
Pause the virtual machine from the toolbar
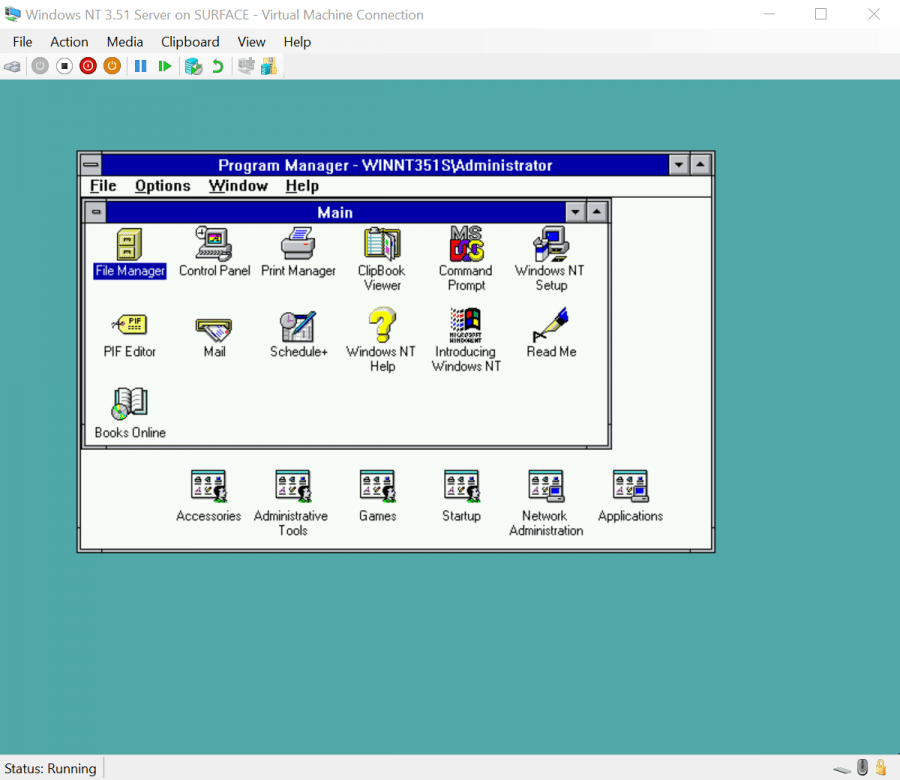coord(140,66)
